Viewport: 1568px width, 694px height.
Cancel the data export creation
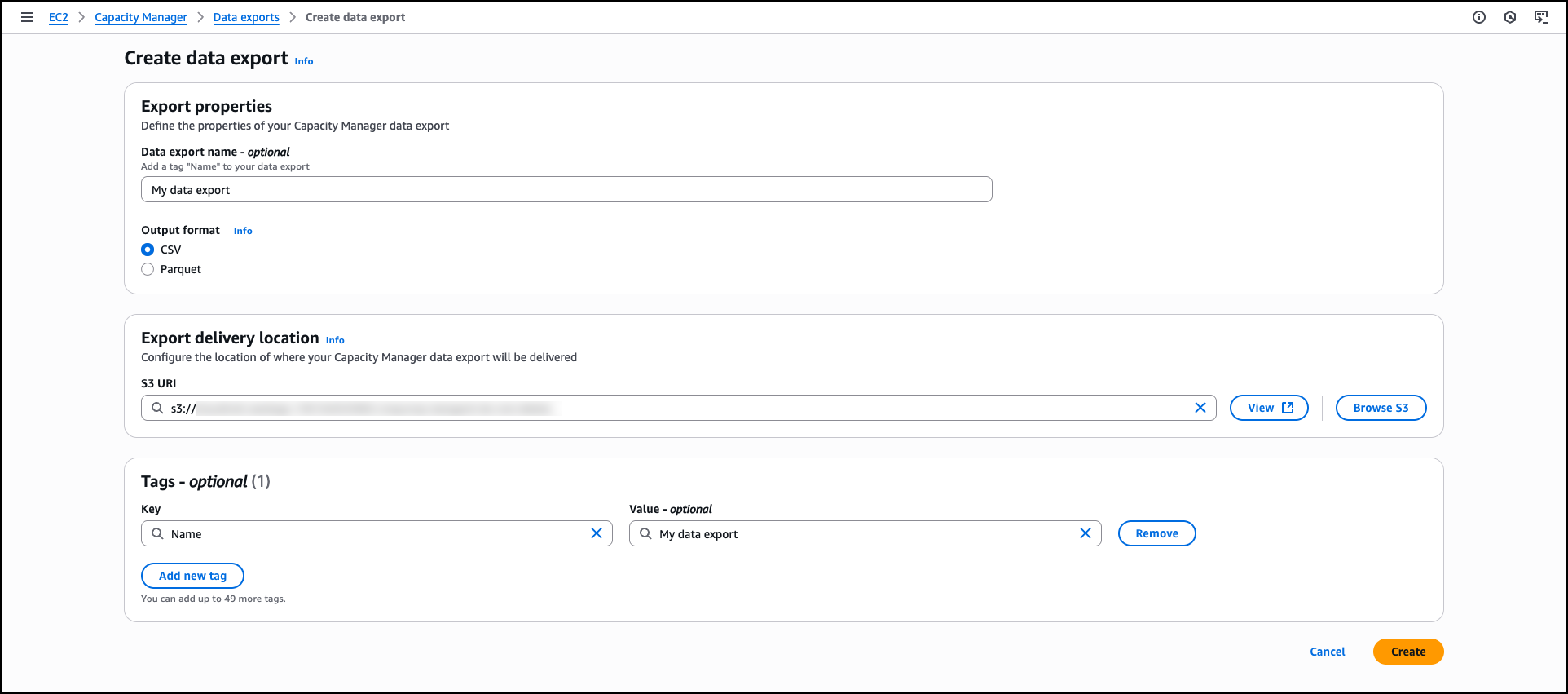1327,652
